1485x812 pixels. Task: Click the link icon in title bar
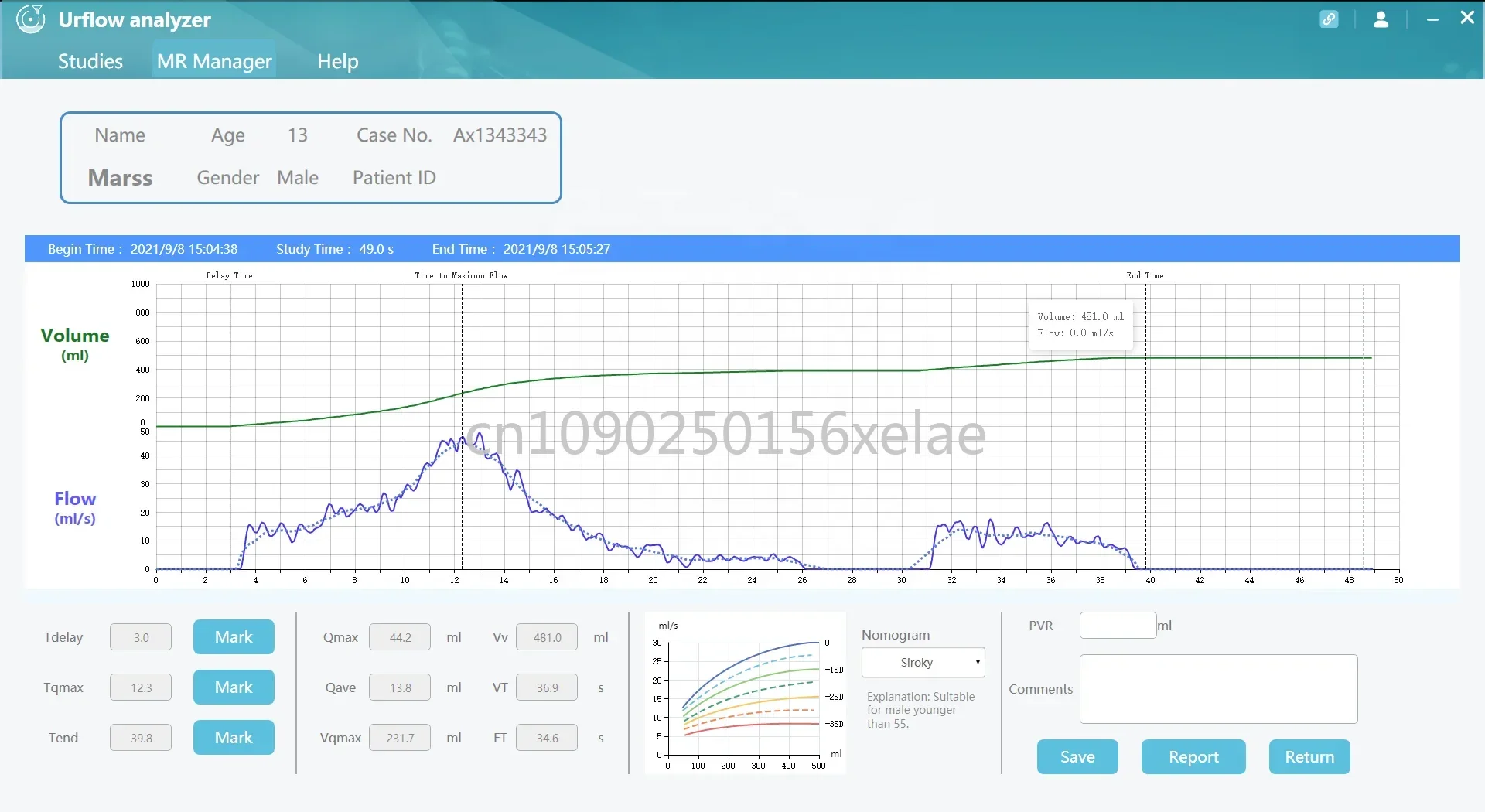tap(1329, 19)
